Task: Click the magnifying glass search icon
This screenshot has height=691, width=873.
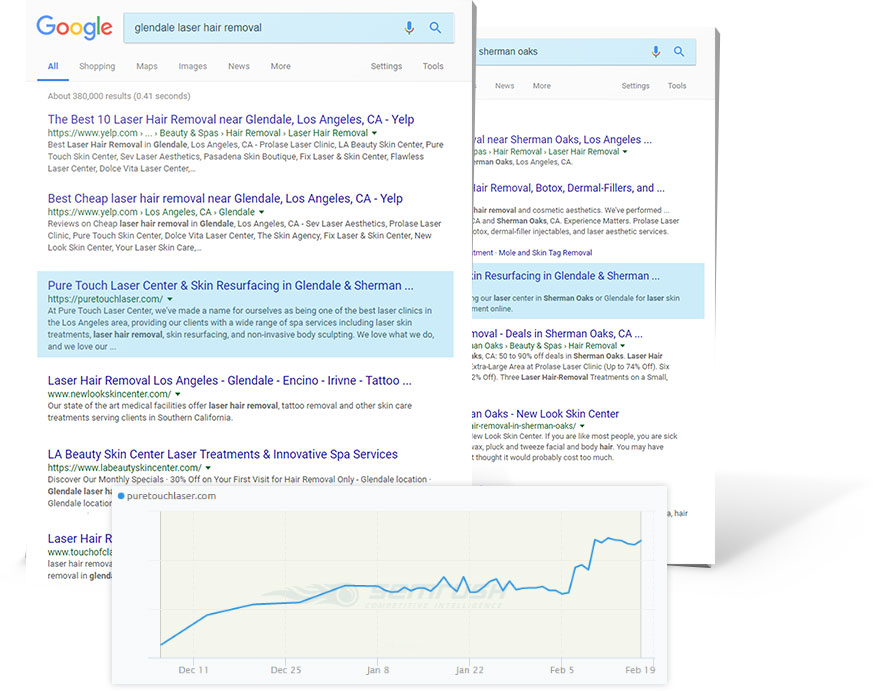Action: click(436, 27)
